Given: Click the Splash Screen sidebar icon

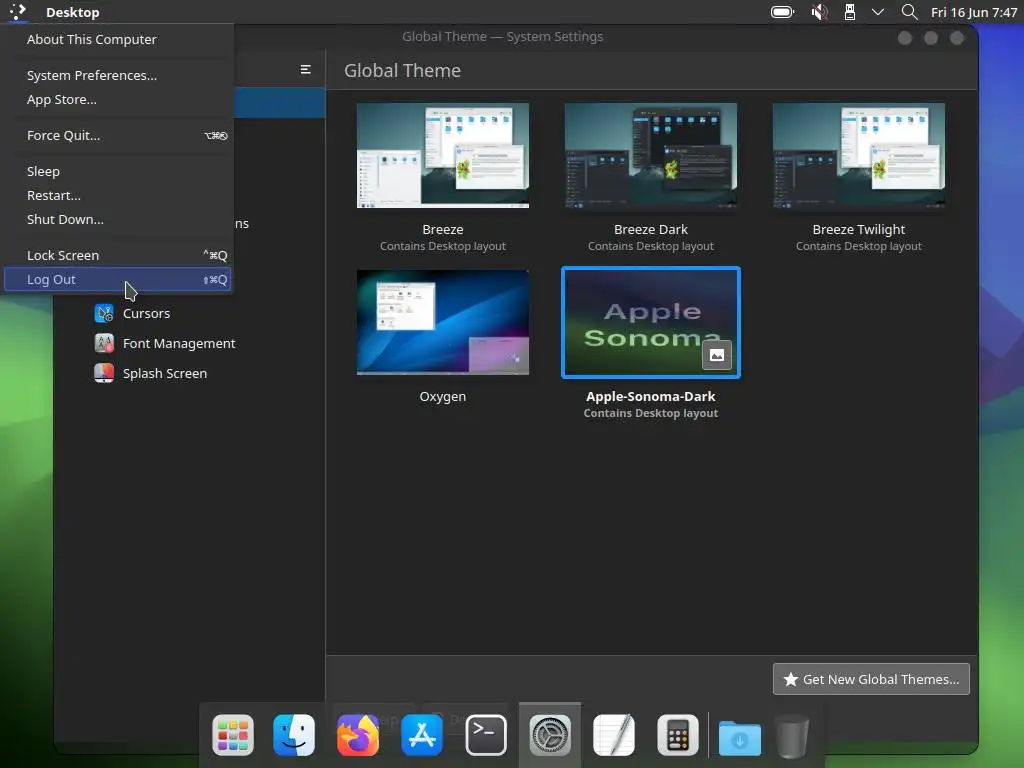Looking at the screenshot, I should point(104,374).
